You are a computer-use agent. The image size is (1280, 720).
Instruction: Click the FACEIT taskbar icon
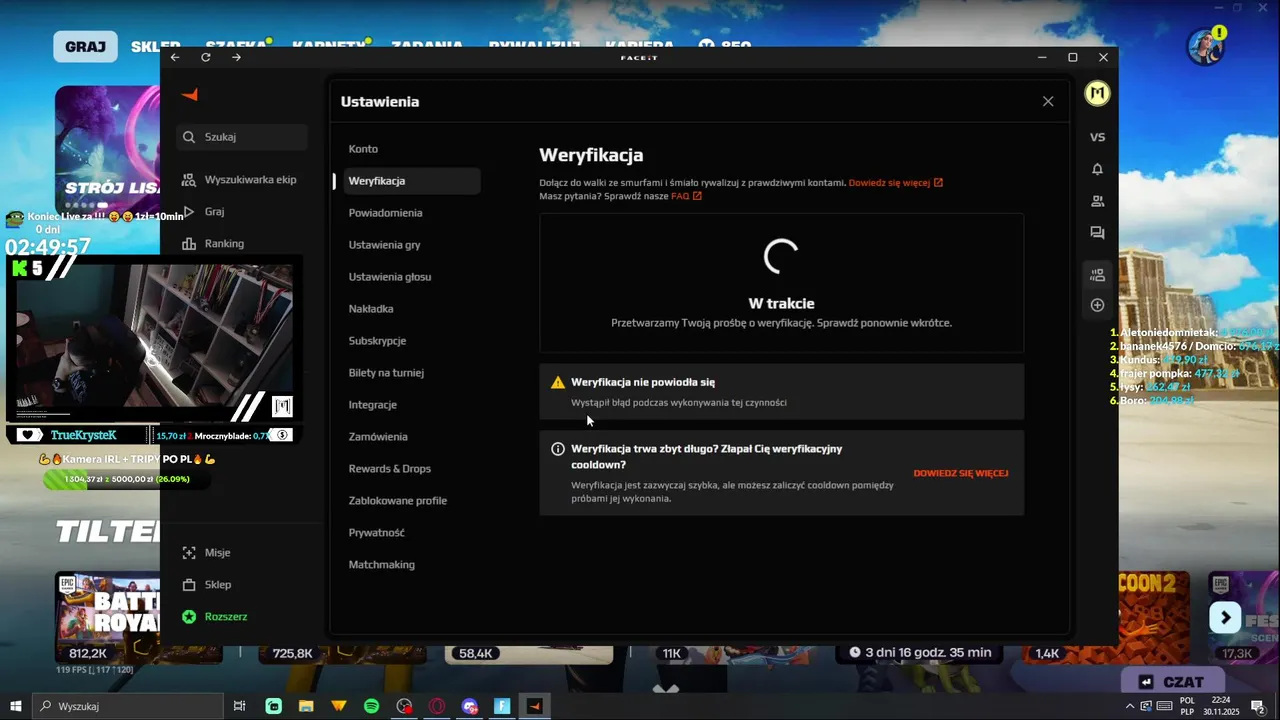[x=534, y=706]
